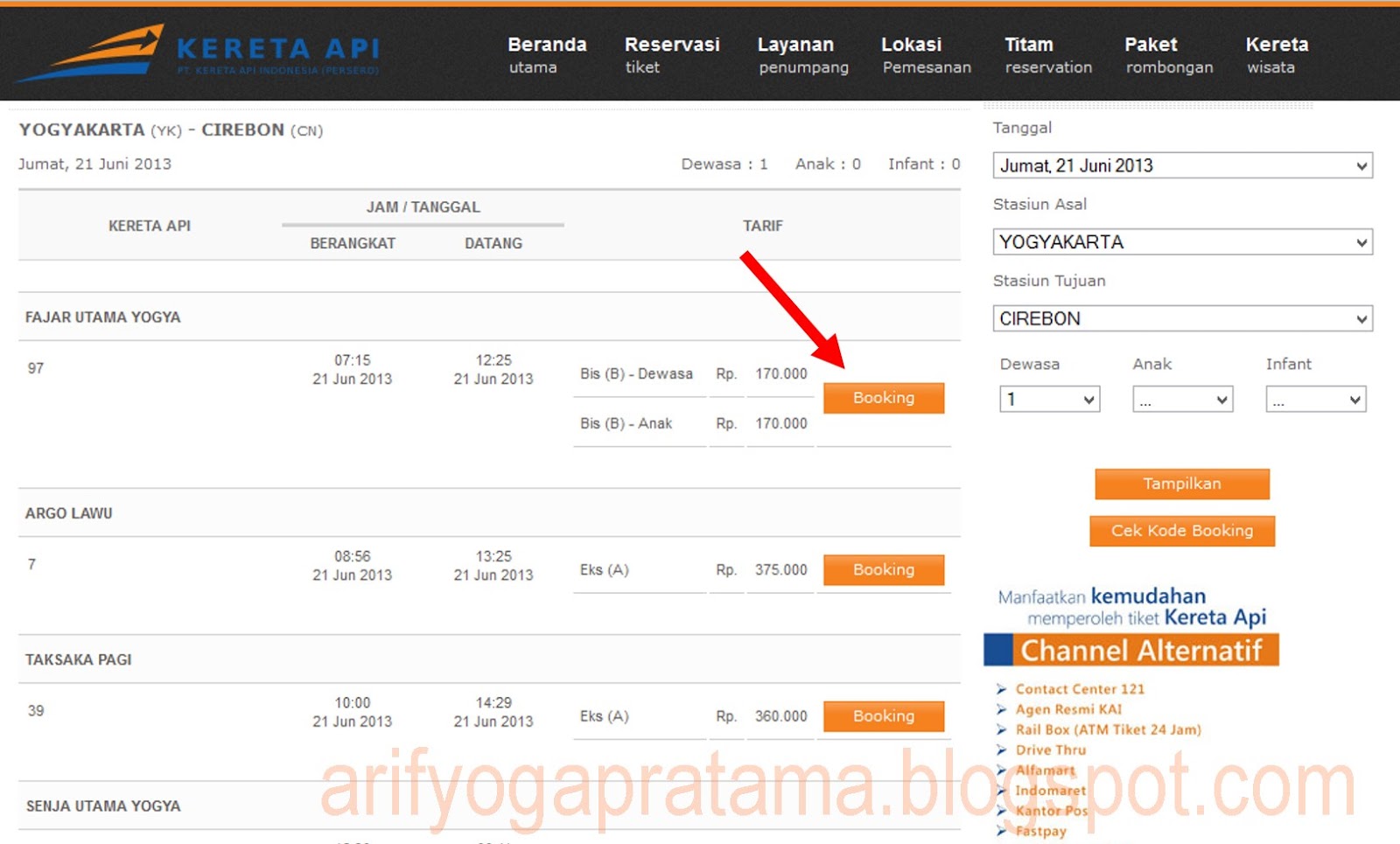The width and height of the screenshot is (1400, 844).
Task: Book the Fajar Utama Yogya train
Action: pyautogui.click(x=884, y=398)
